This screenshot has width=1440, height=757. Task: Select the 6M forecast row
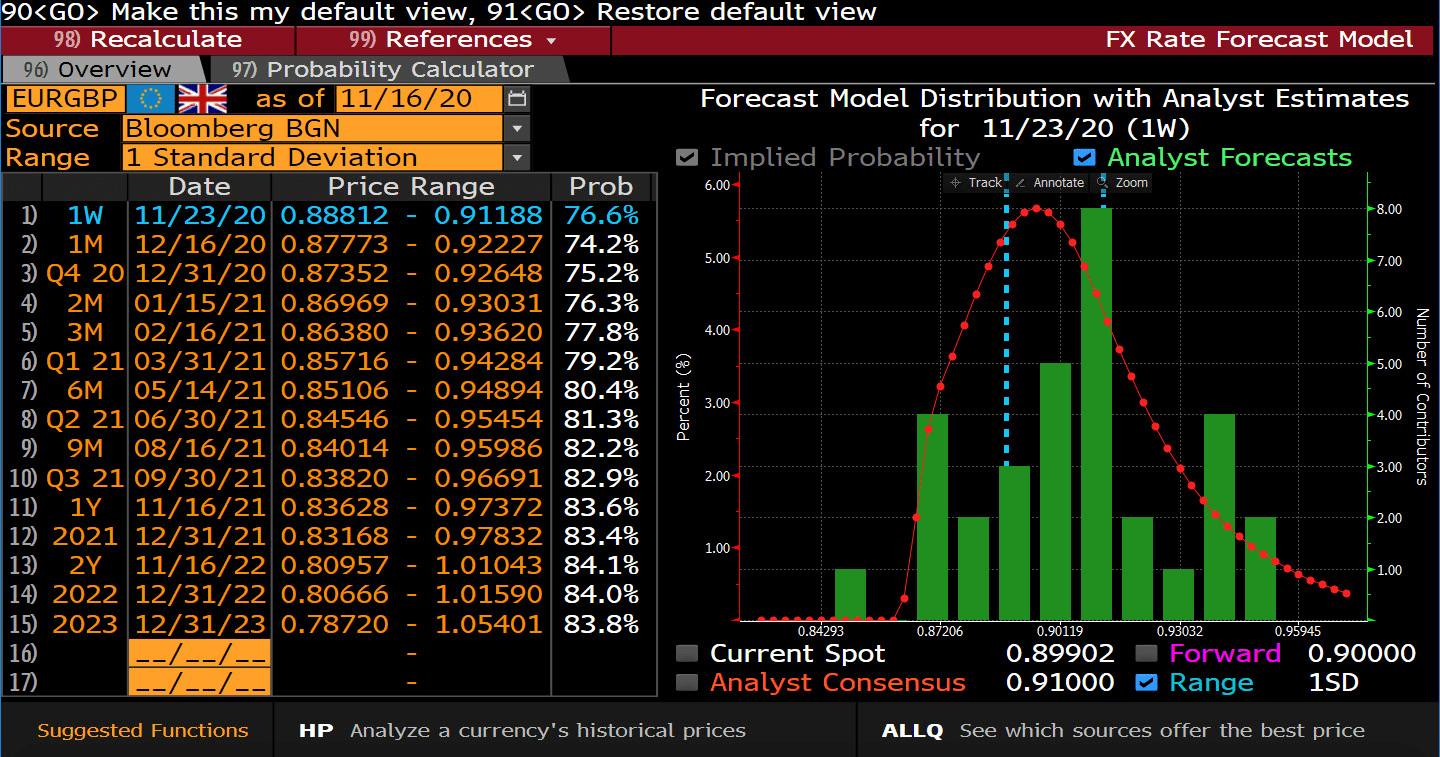[329, 391]
